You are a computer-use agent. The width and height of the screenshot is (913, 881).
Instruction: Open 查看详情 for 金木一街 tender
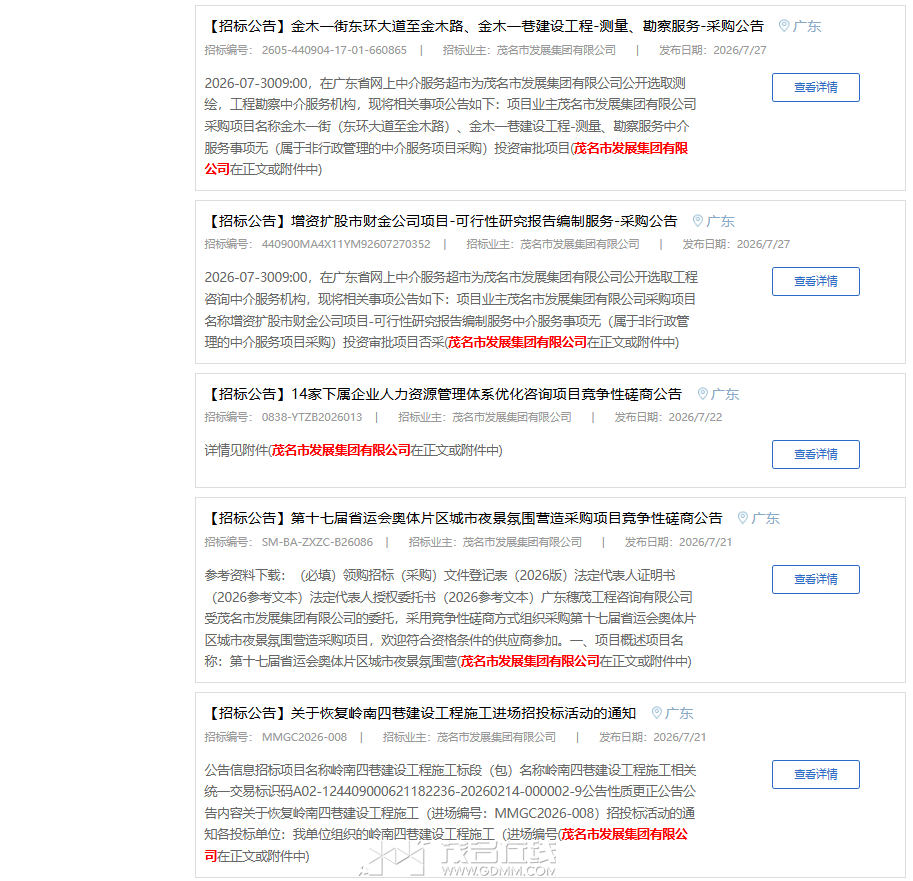[815, 87]
